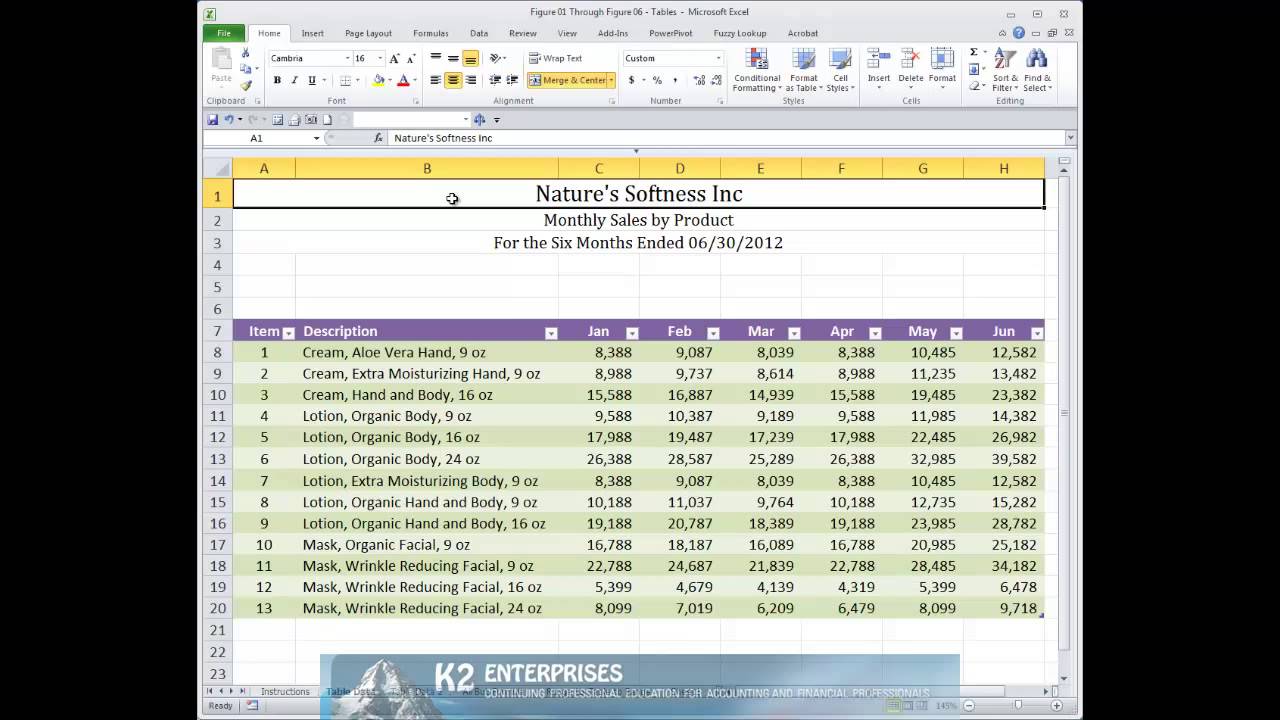Open the Name Box dropdown arrow
Viewport: 1280px width, 720px height.
317,138
